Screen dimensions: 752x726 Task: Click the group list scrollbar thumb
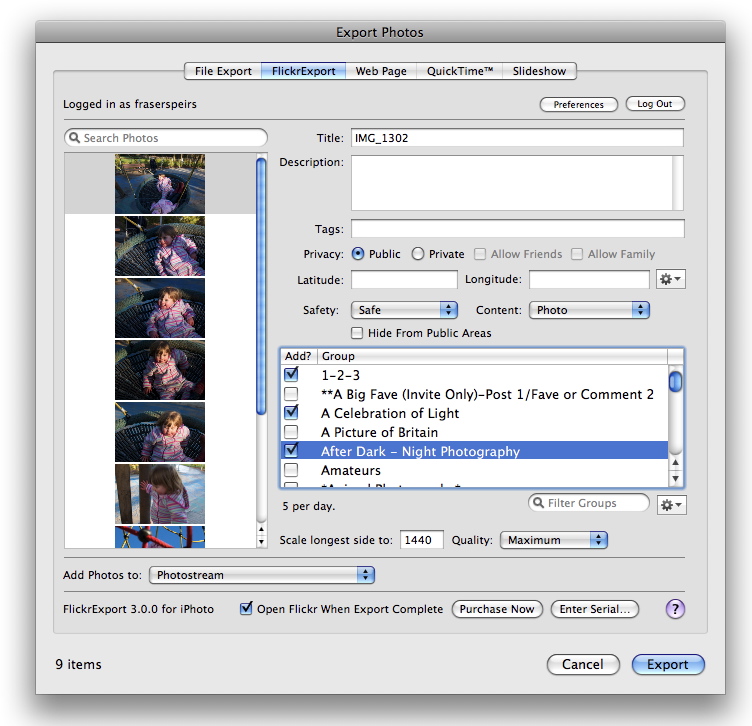(675, 382)
